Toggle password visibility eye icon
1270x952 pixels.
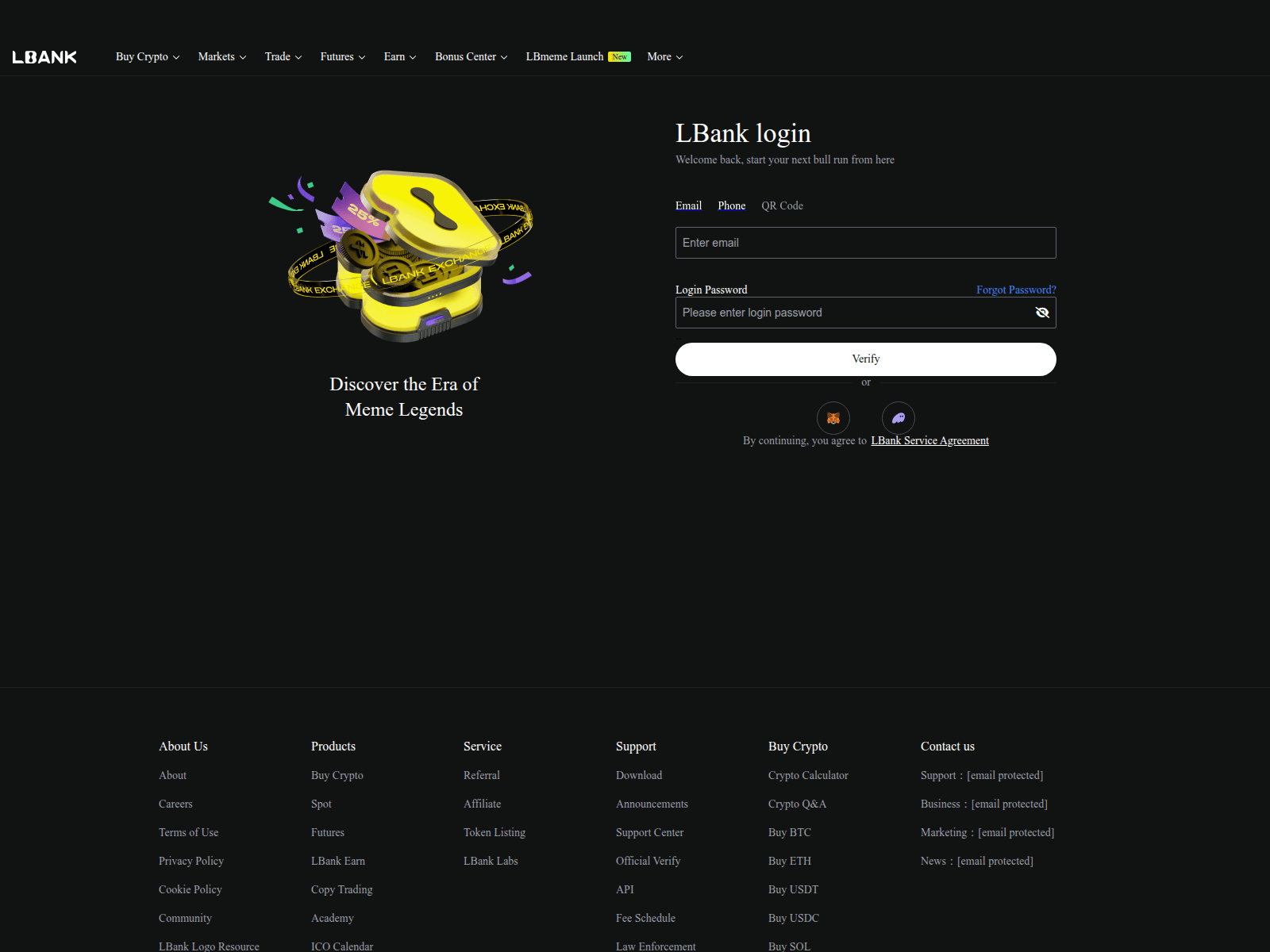pyautogui.click(x=1042, y=313)
